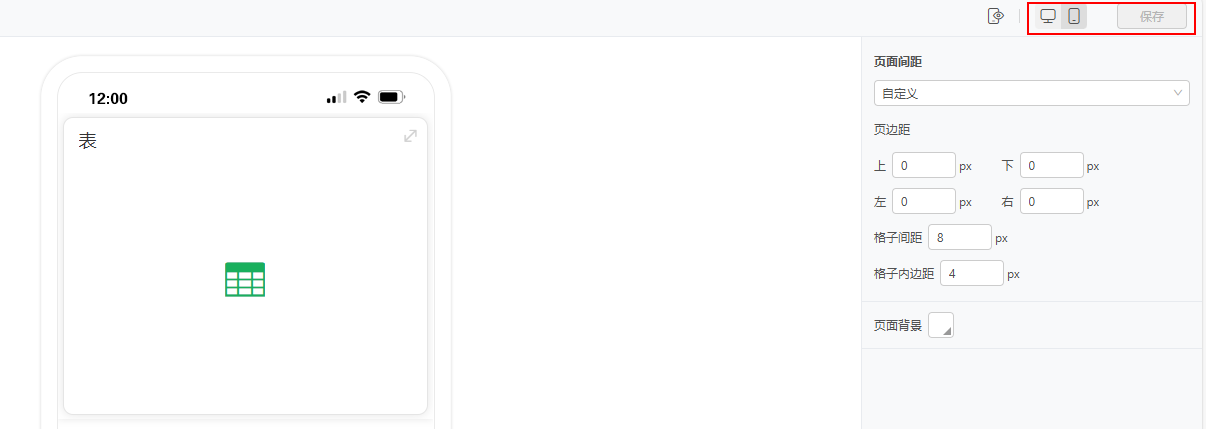Focus the 左 margin input field
1206x429 pixels.
point(924,201)
